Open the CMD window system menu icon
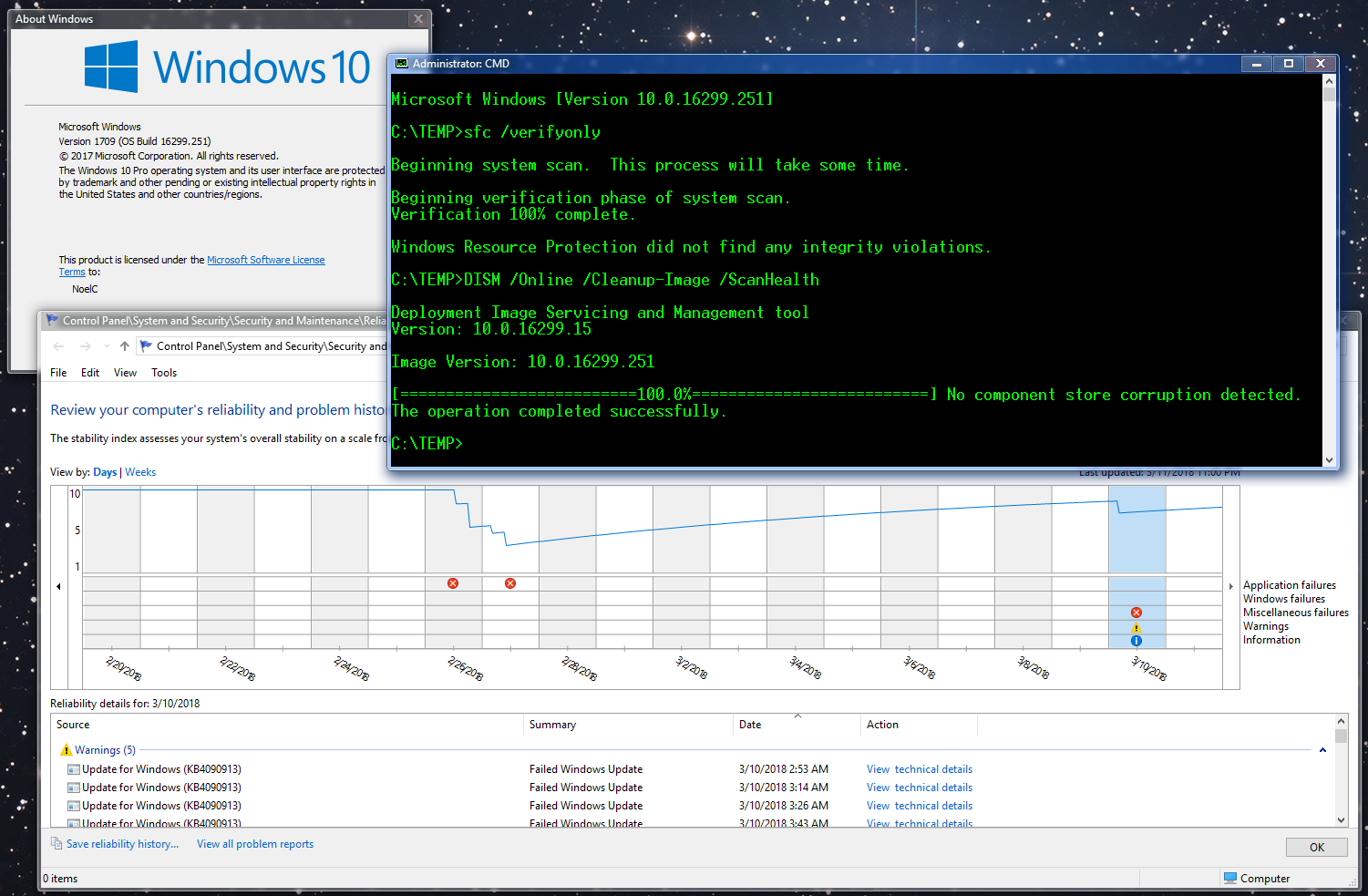This screenshot has width=1368, height=896. 402,64
